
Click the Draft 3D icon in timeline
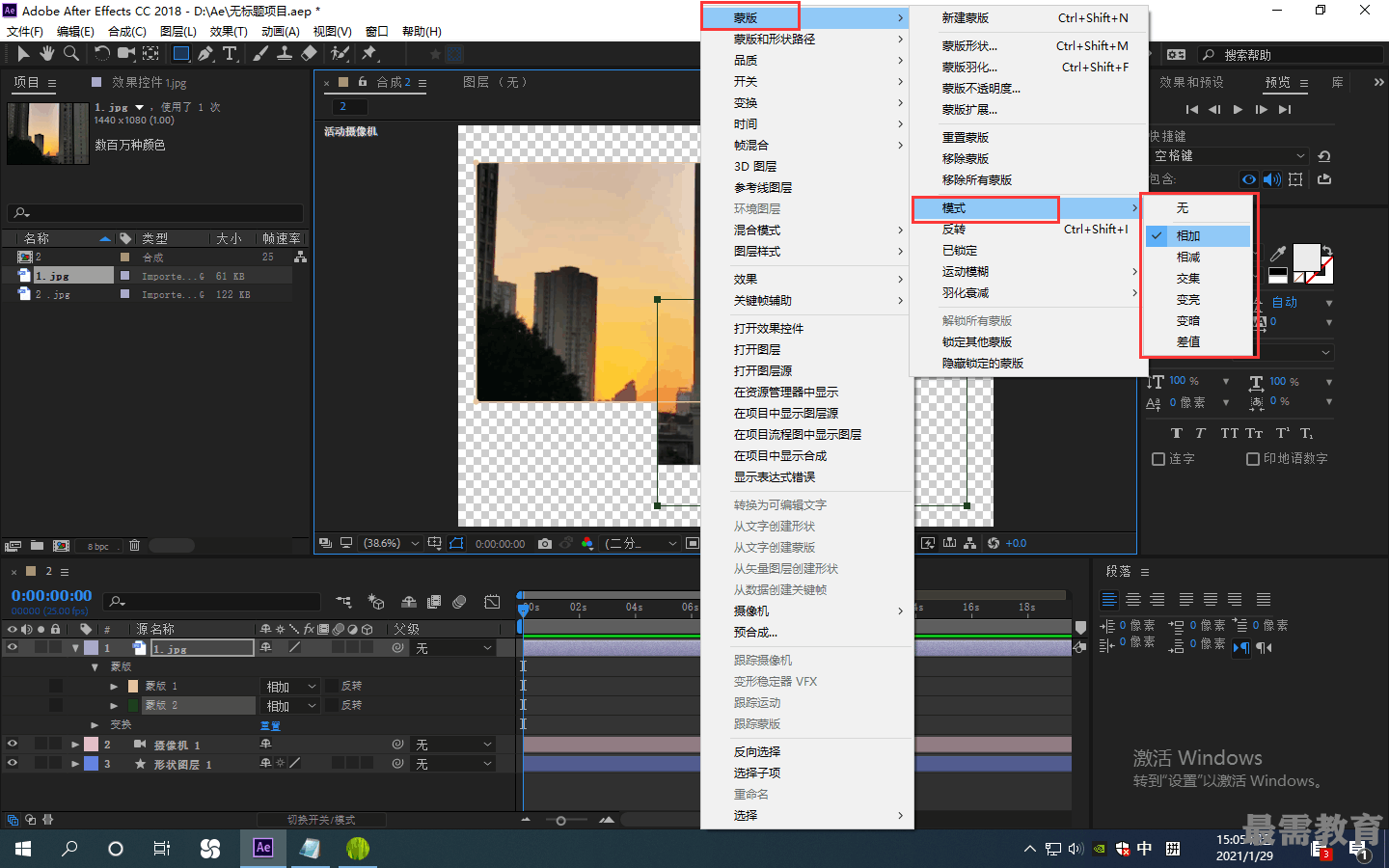coord(376,602)
